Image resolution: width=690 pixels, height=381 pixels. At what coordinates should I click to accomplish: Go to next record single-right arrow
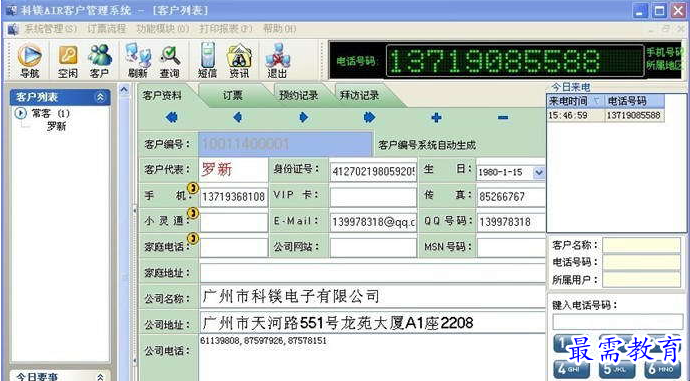click(x=304, y=117)
